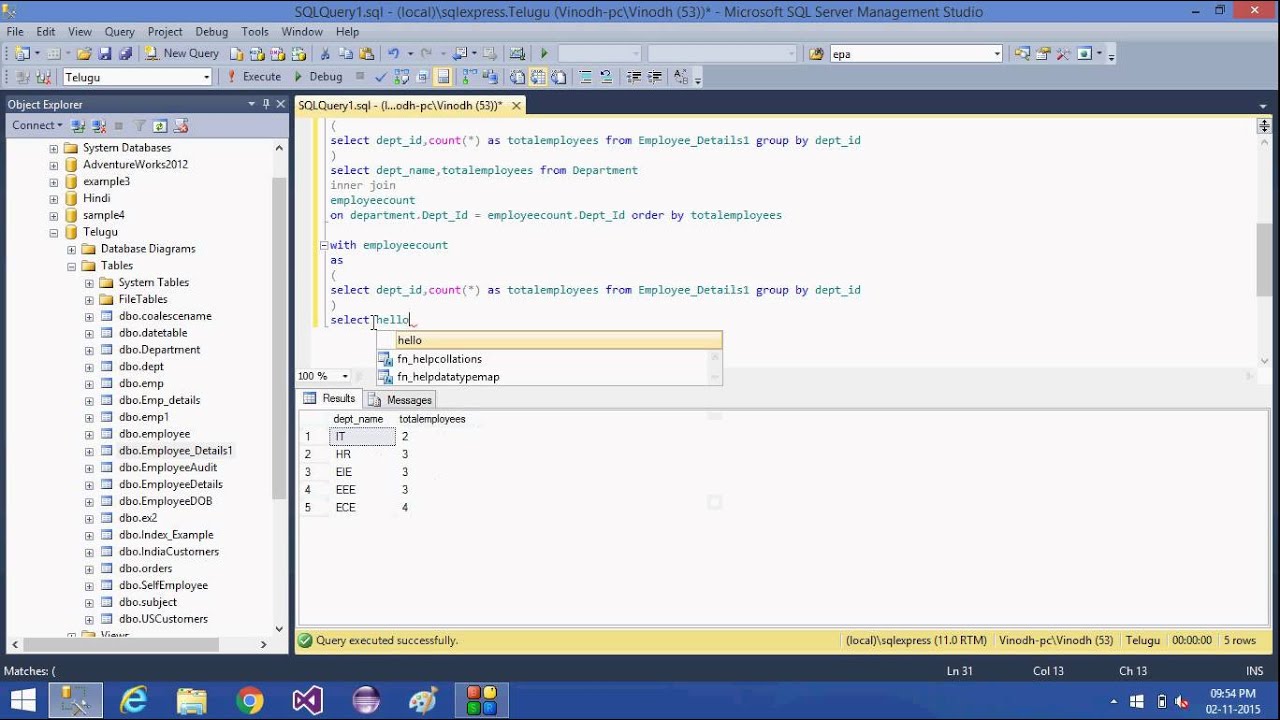Click the Save icon in toolbar
The height and width of the screenshot is (720, 1280).
point(105,53)
